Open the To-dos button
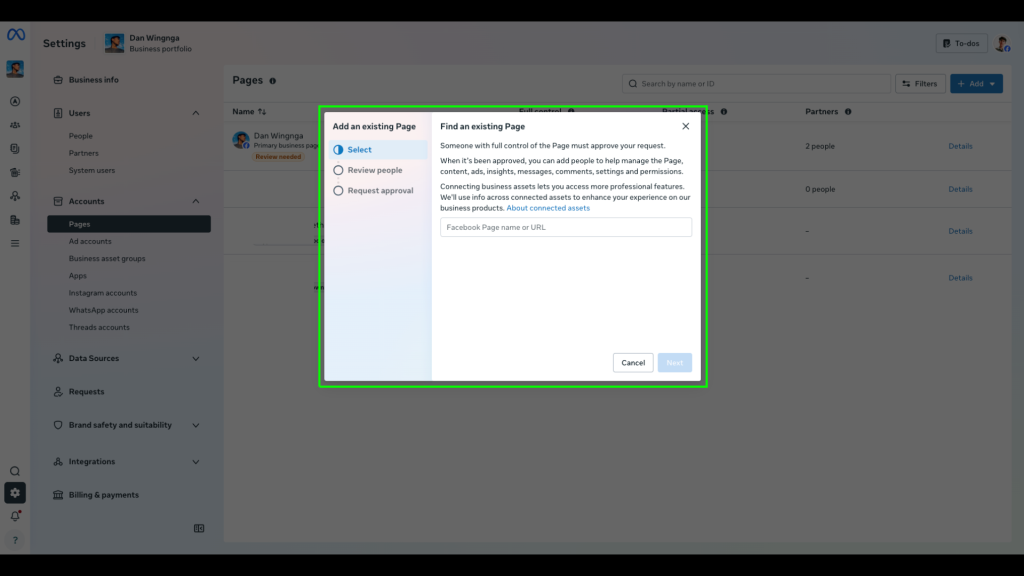The width and height of the screenshot is (1024, 576). [961, 44]
